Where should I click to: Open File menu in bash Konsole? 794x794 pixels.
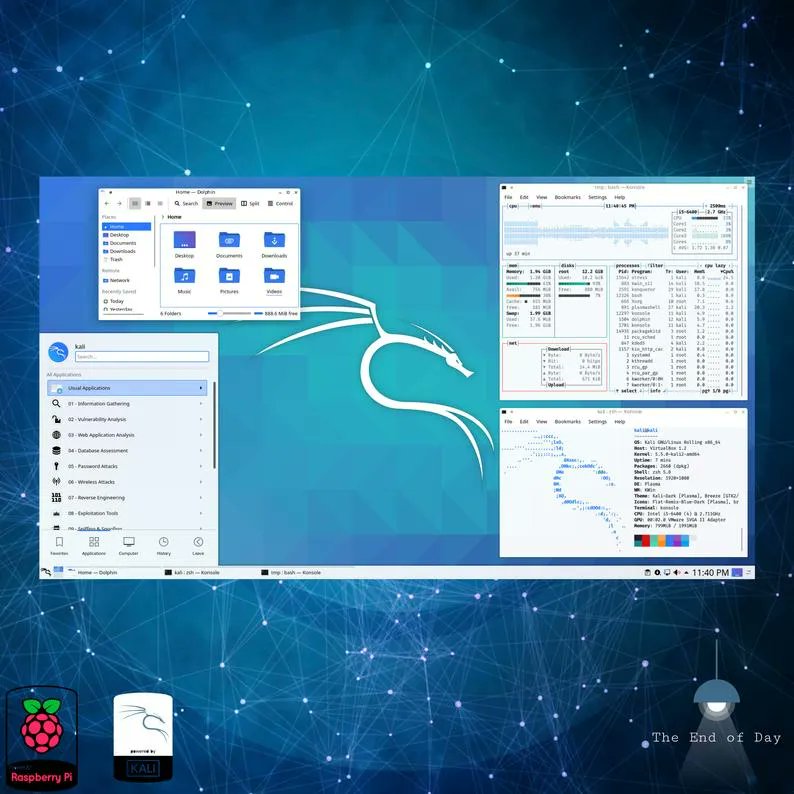click(x=508, y=197)
